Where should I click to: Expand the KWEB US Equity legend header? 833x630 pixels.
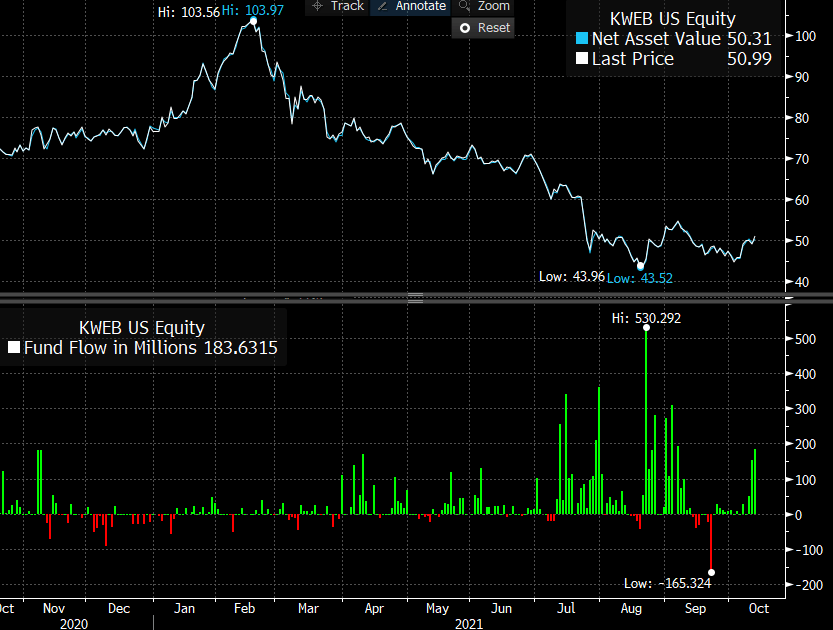(673, 18)
